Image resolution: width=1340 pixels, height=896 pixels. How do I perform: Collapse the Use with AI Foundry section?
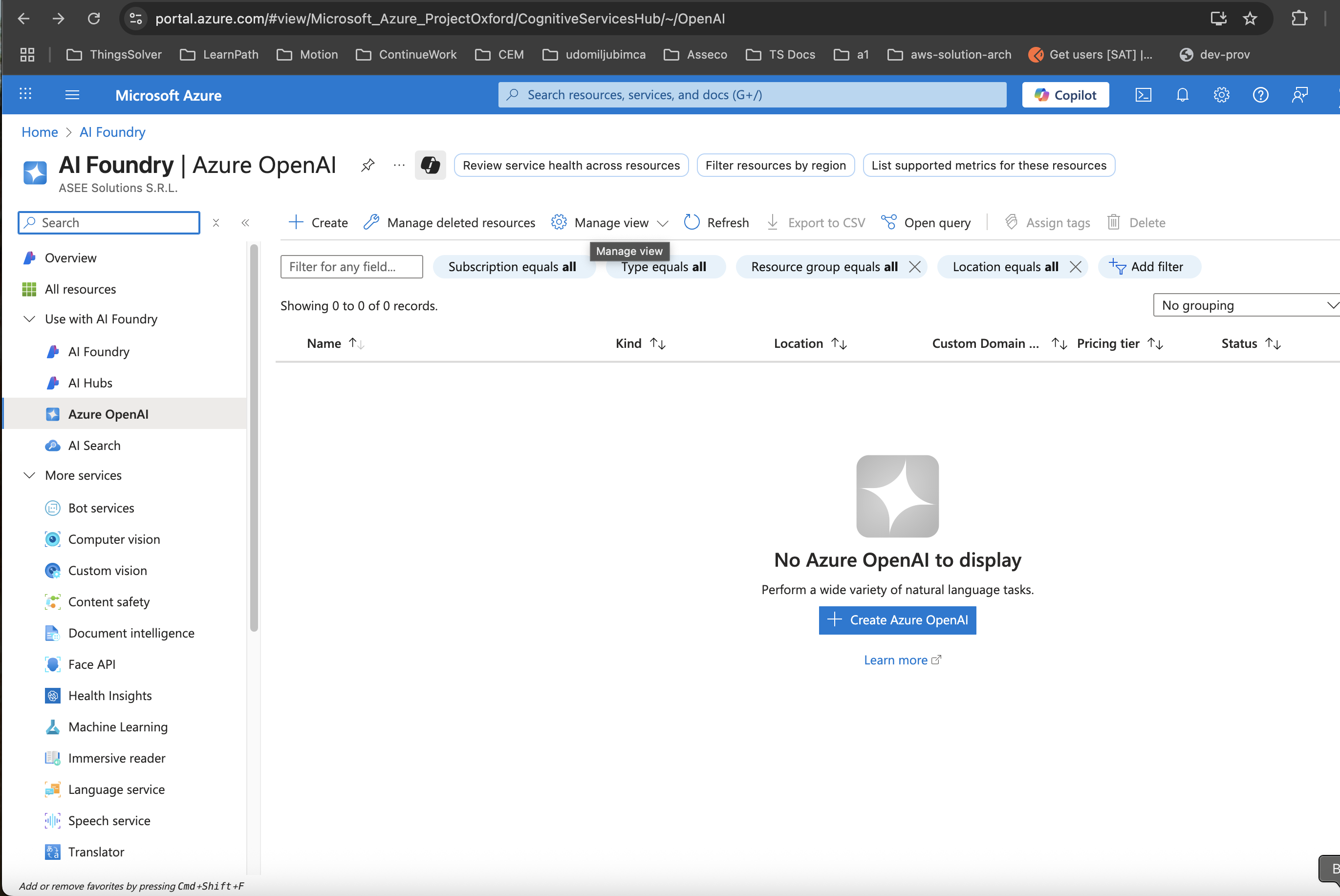click(29, 319)
